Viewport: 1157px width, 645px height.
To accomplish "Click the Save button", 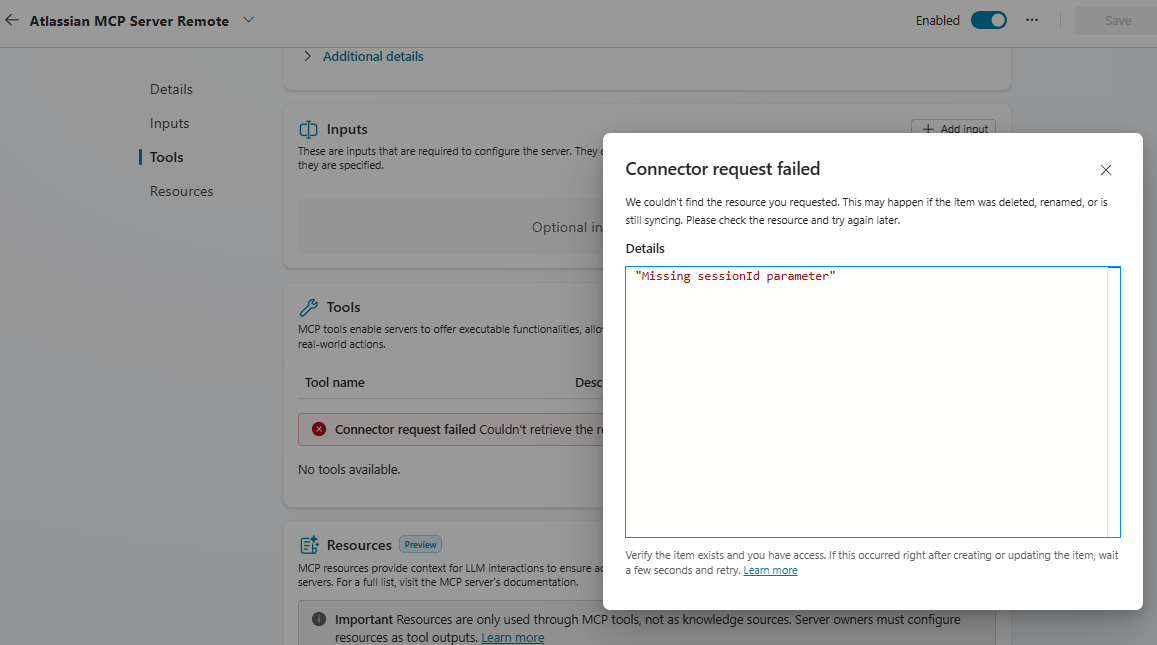I will click(1117, 21).
